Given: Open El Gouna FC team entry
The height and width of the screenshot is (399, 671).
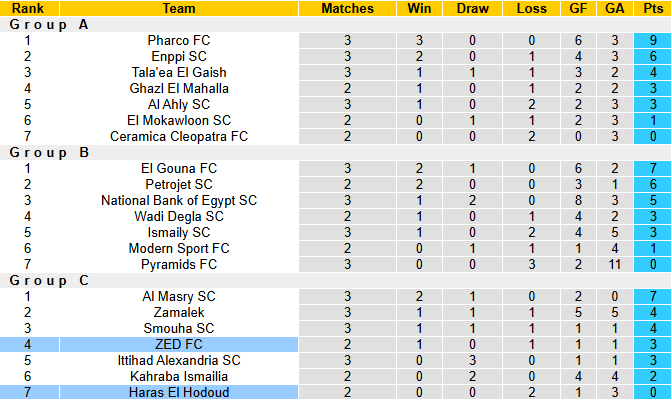Looking at the screenshot, I should (179, 168).
